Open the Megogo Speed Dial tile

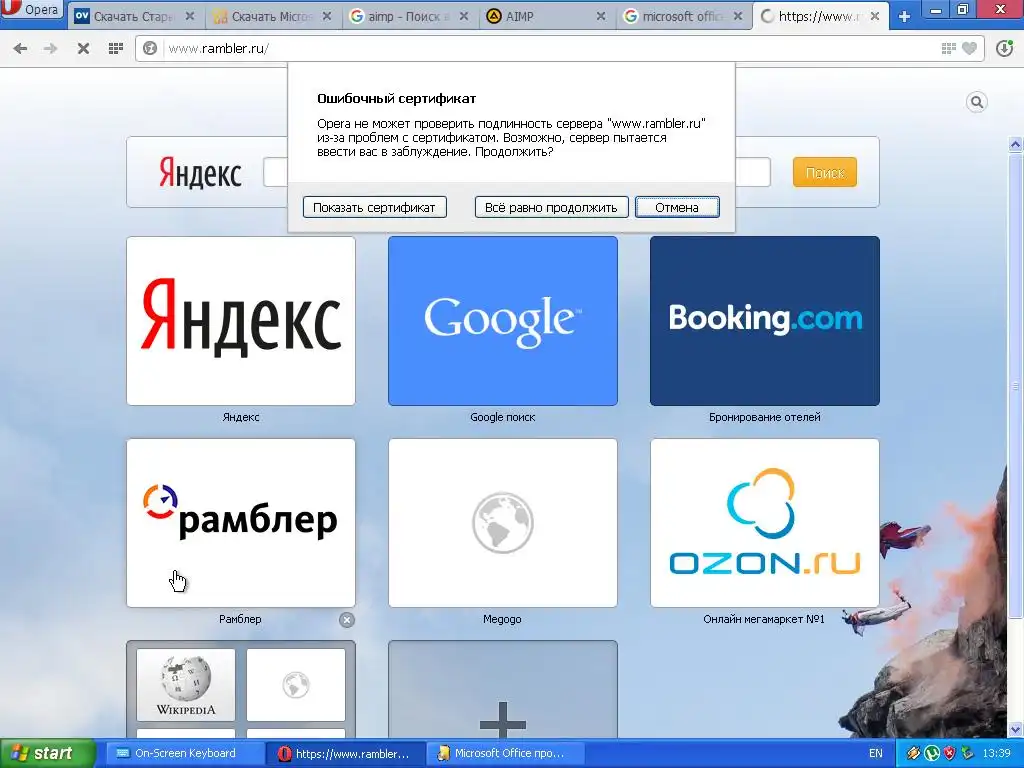coord(503,522)
